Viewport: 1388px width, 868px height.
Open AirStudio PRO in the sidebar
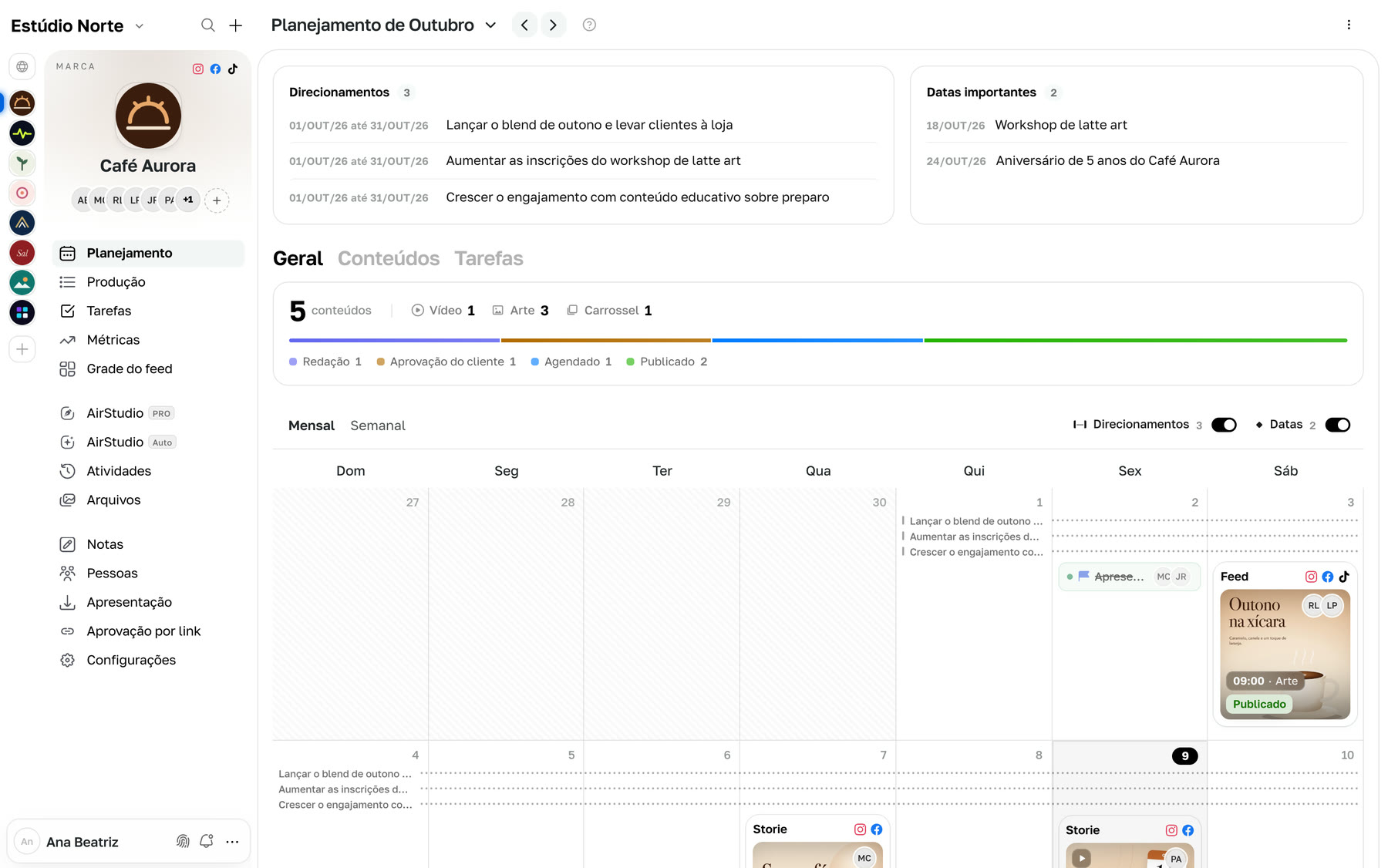coord(148,413)
